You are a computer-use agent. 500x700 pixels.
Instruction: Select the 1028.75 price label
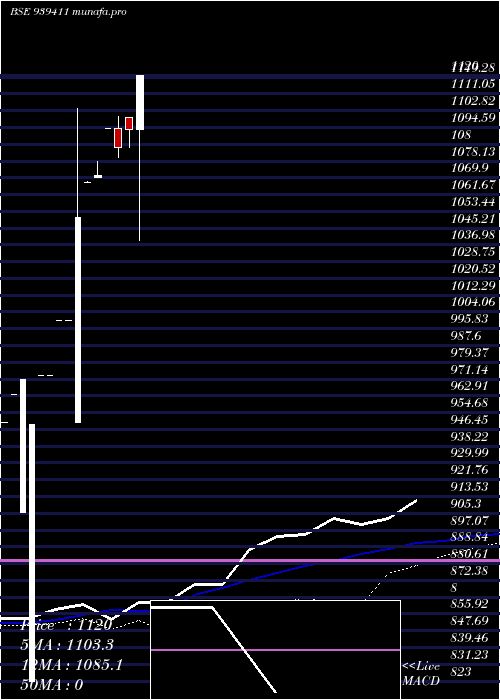coord(474,252)
